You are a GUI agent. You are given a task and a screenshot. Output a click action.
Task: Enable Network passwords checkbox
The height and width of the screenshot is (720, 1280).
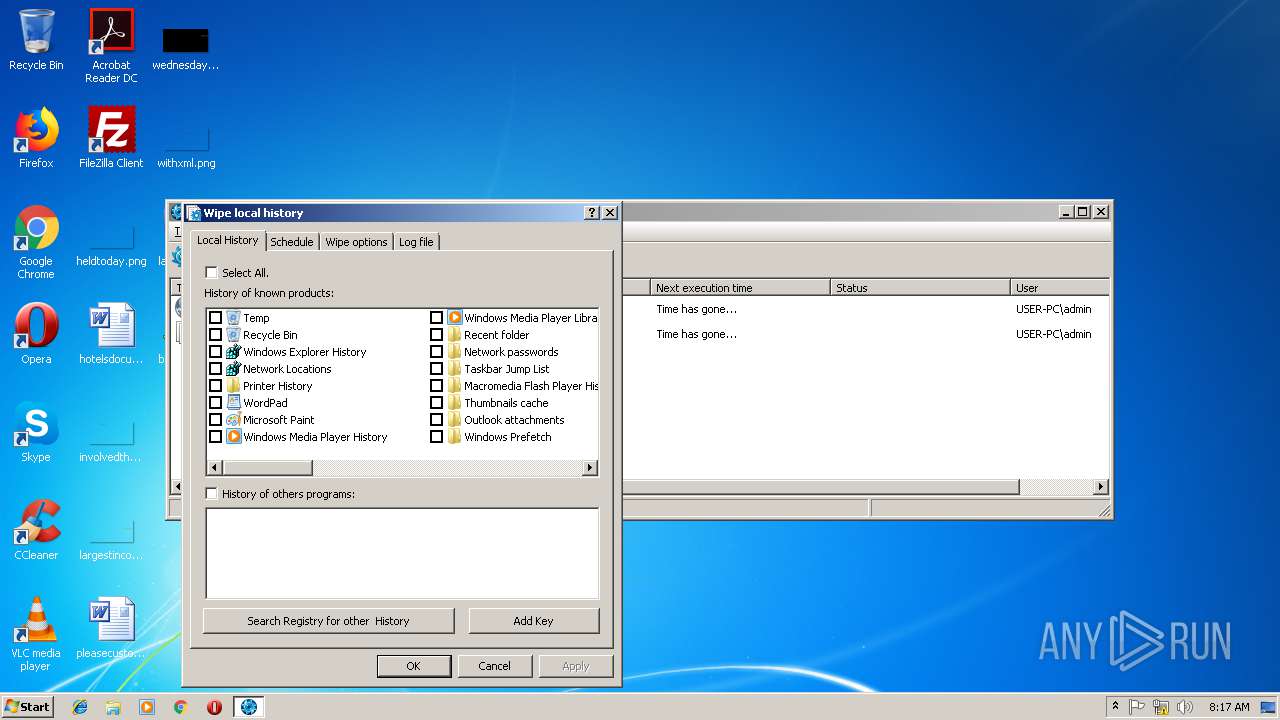pyautogui.click(x=436, y=352)
